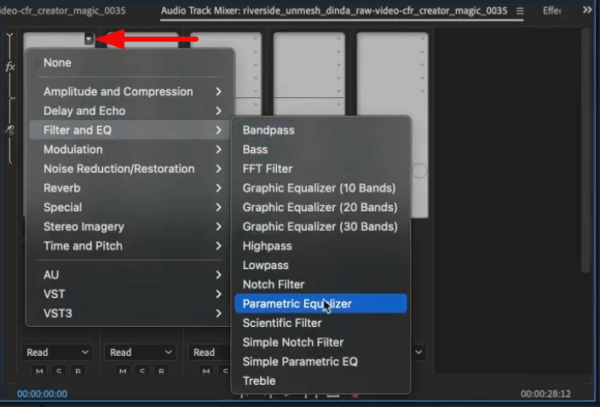The height and width of the screenshot is (407, 600).
Task: Expand the Amplitude and Compression submenu
Action: click(130, 92)
